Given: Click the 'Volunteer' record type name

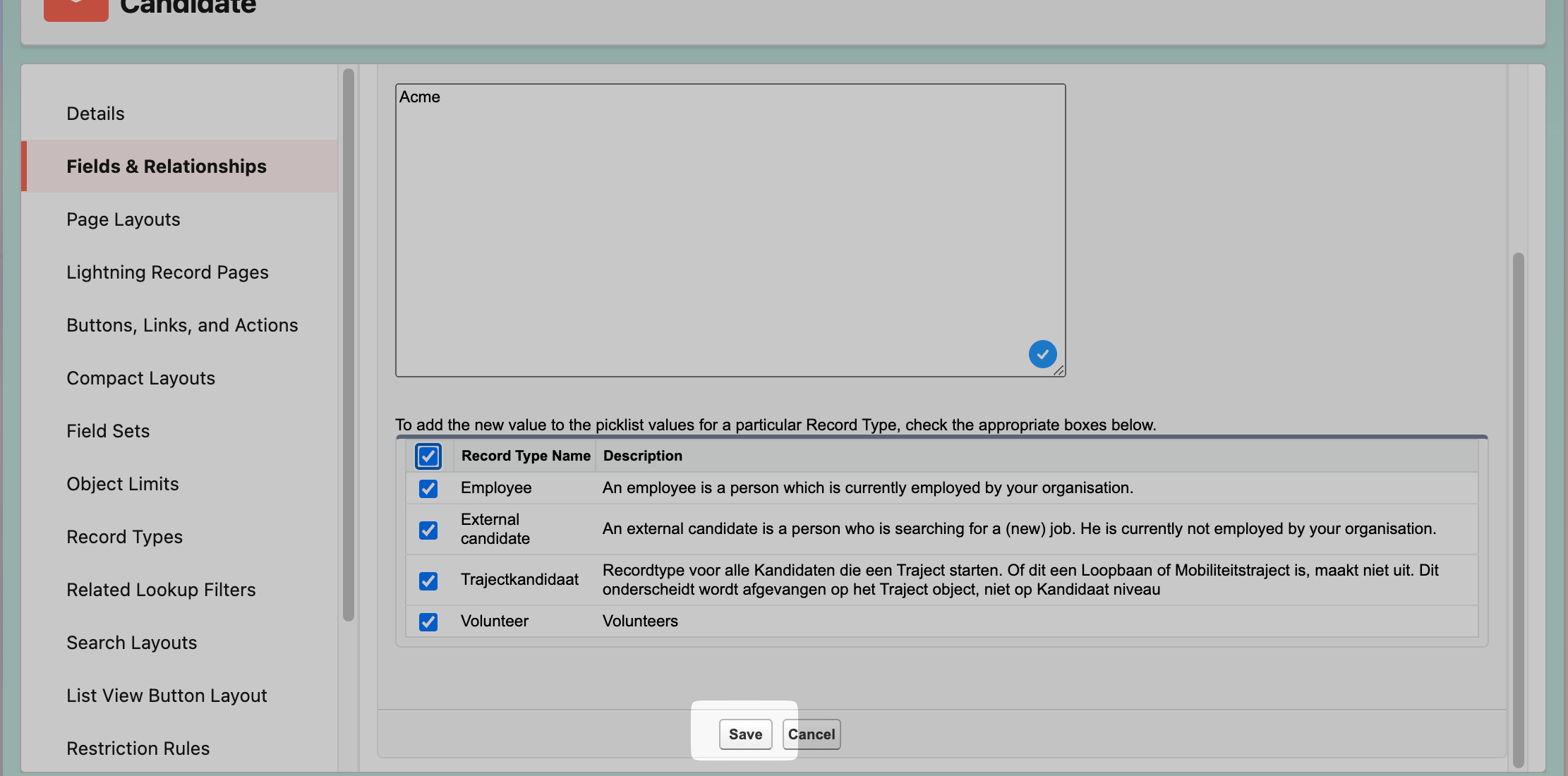Looking at the screenshot, I should (495, 622).
